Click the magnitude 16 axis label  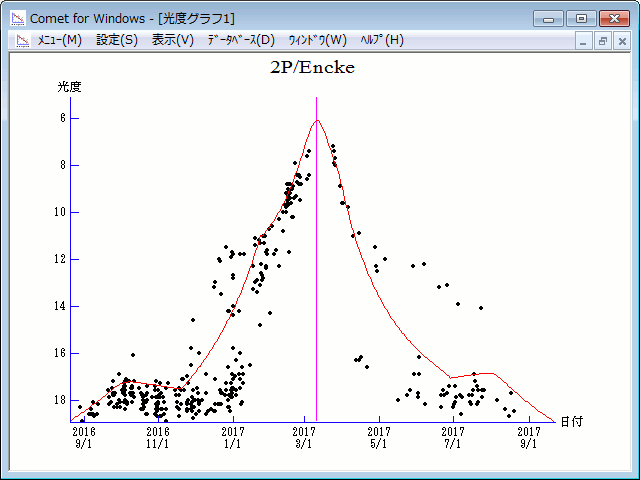click(x=60, y=353)
